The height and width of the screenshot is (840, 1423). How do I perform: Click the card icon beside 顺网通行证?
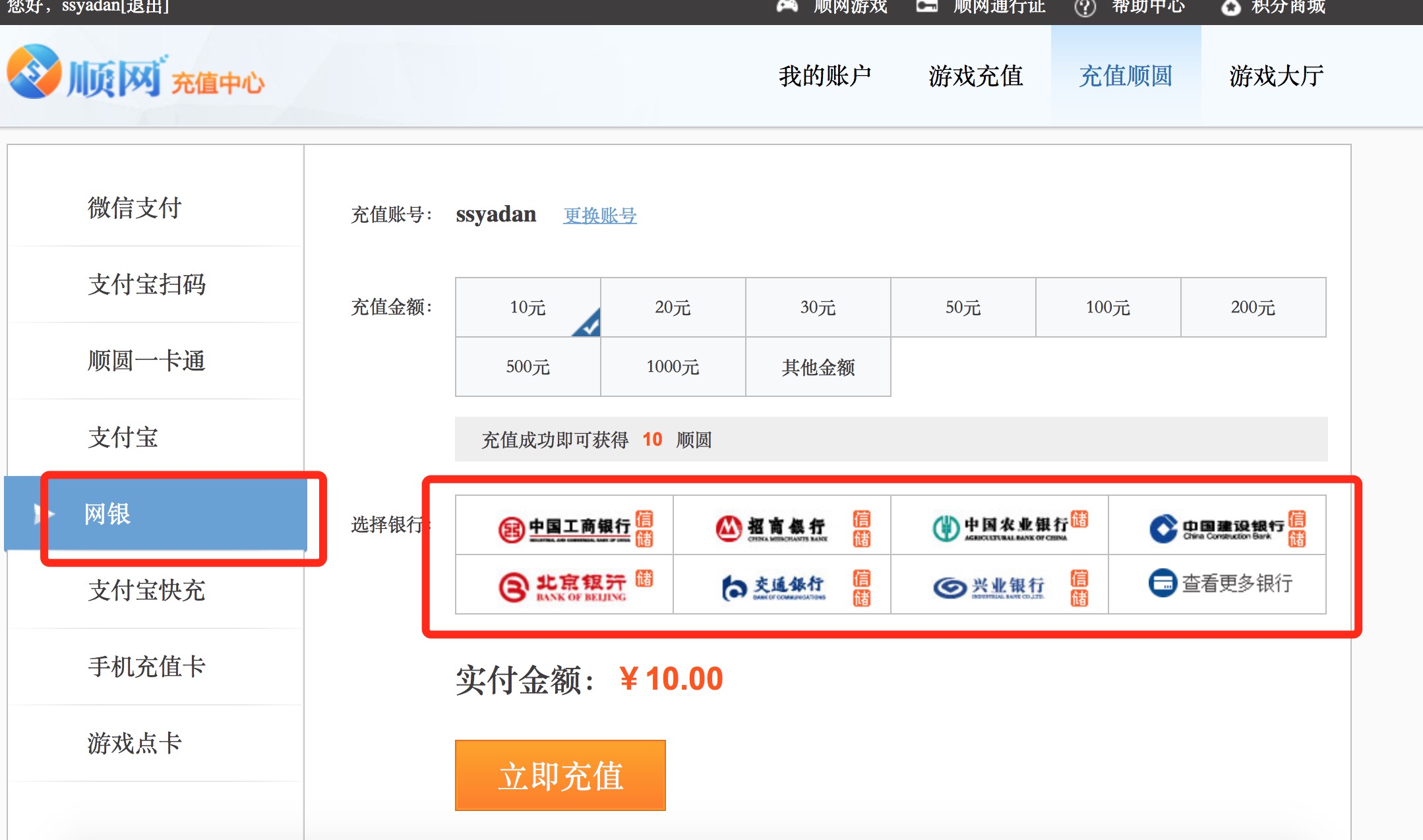927,7
